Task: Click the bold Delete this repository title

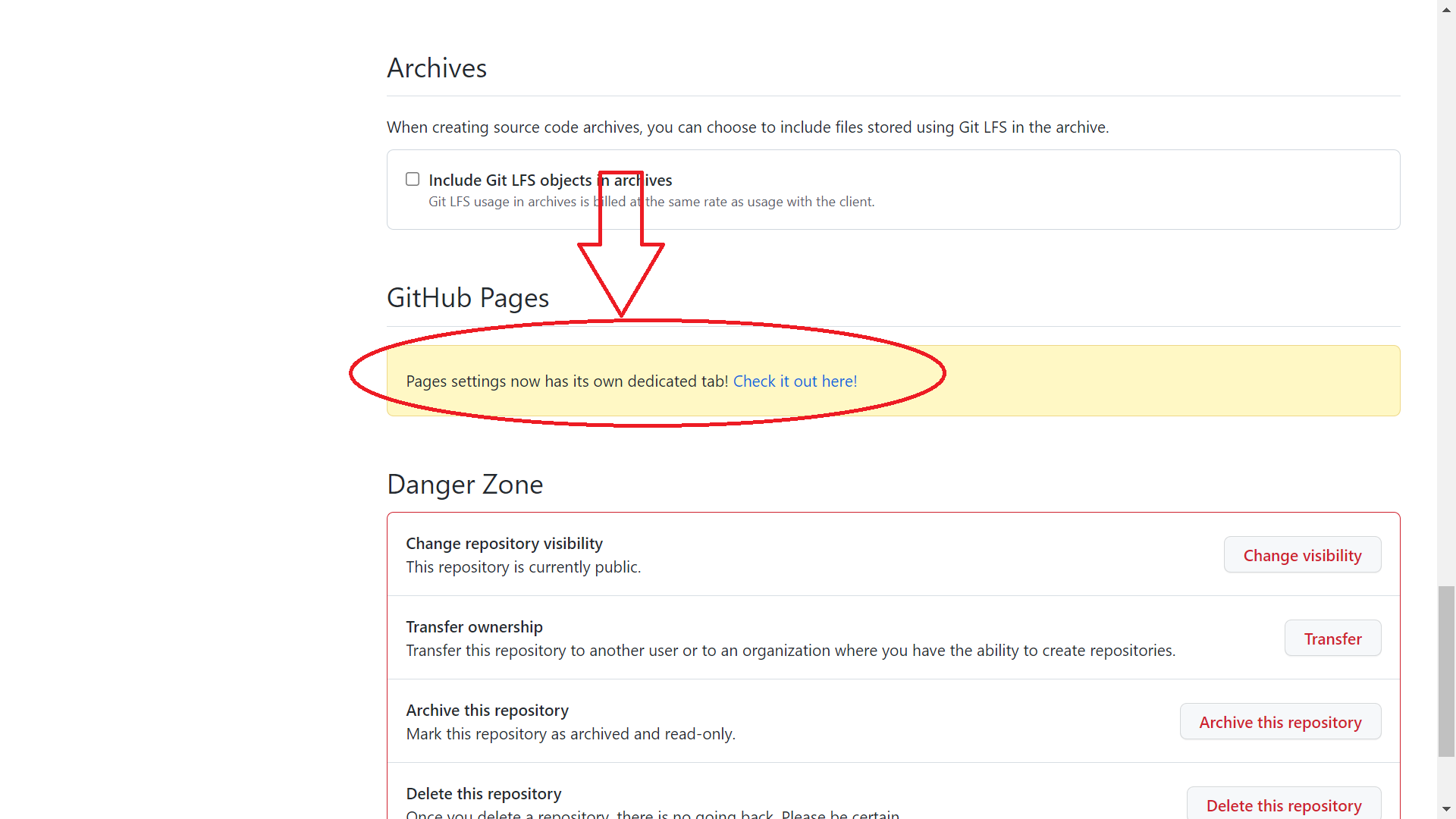Action: tap(484, 794)
